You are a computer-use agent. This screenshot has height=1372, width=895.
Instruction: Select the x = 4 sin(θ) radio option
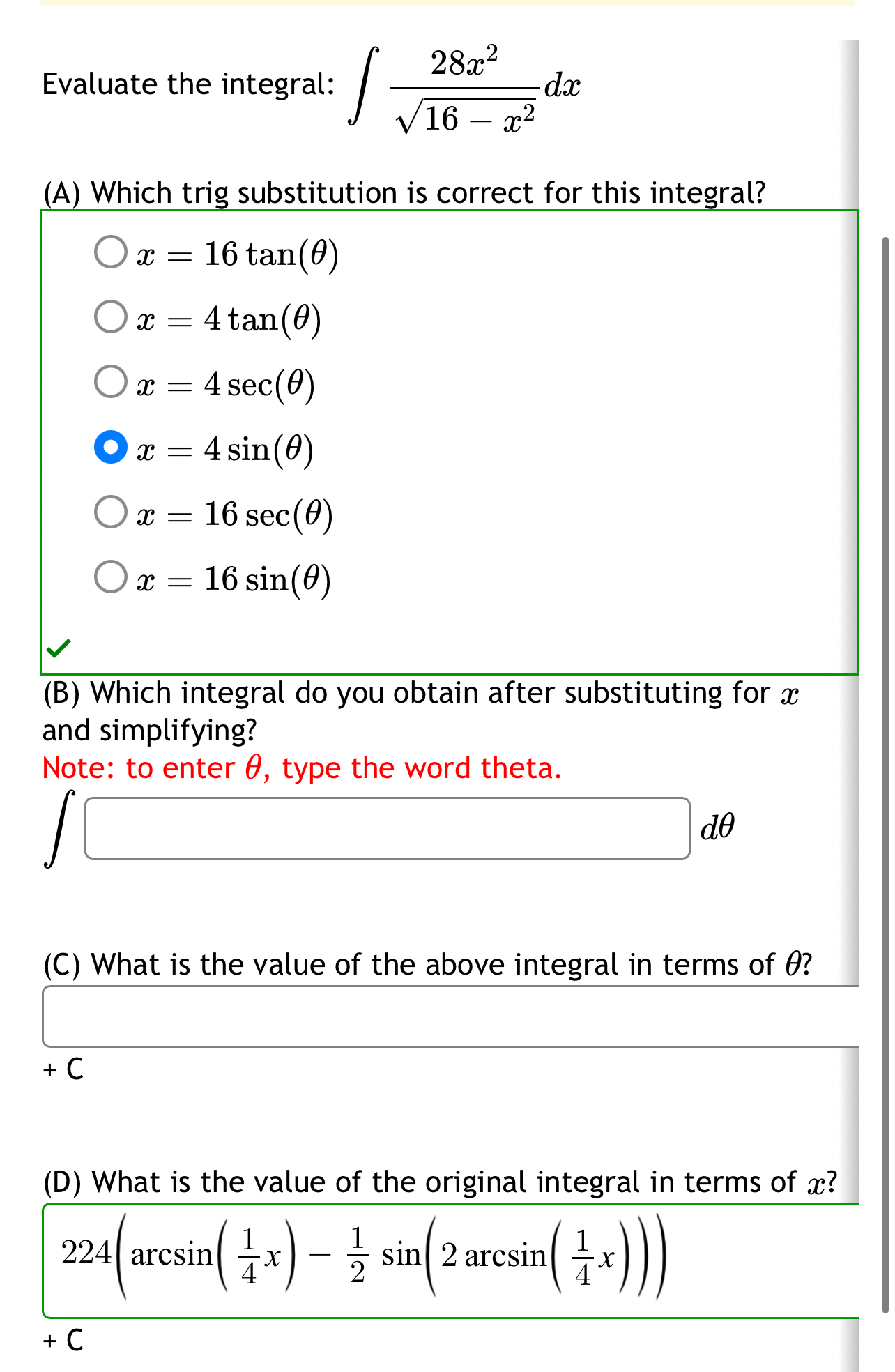(x=112, y=448)
